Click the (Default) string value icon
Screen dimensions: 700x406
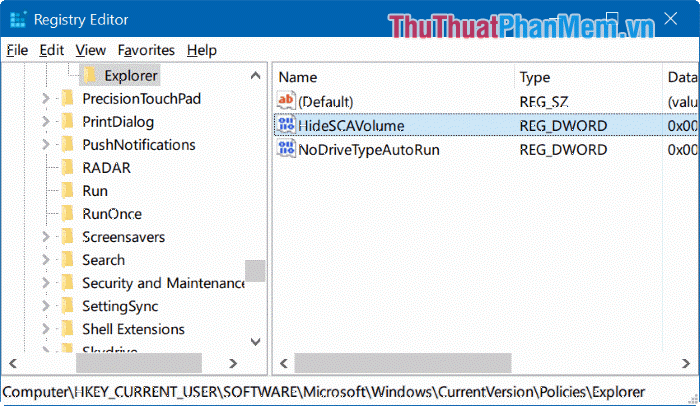pos(286,100)
